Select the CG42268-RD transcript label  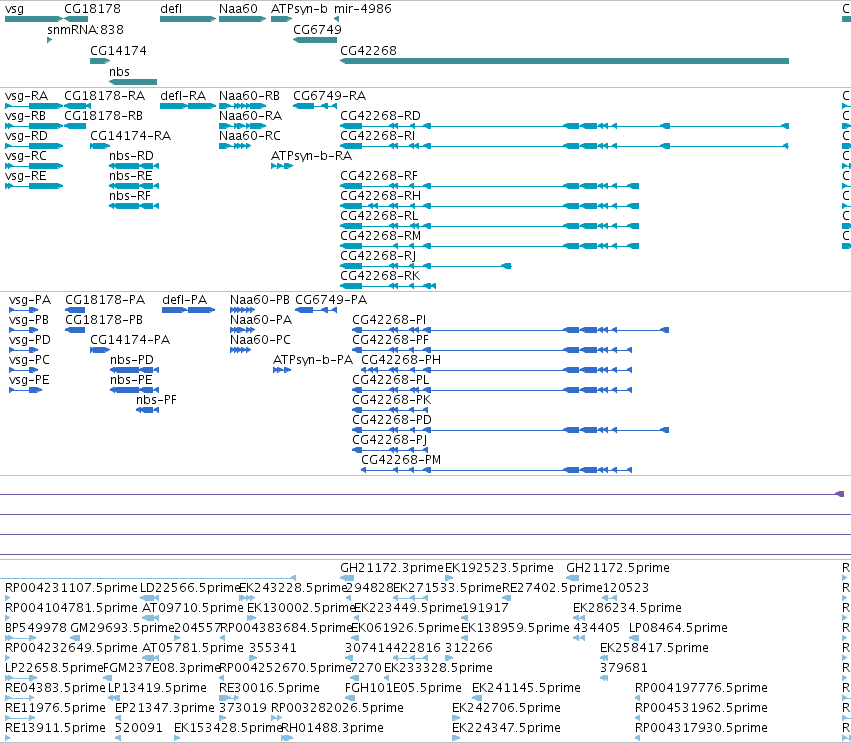[x=380, y=116]
